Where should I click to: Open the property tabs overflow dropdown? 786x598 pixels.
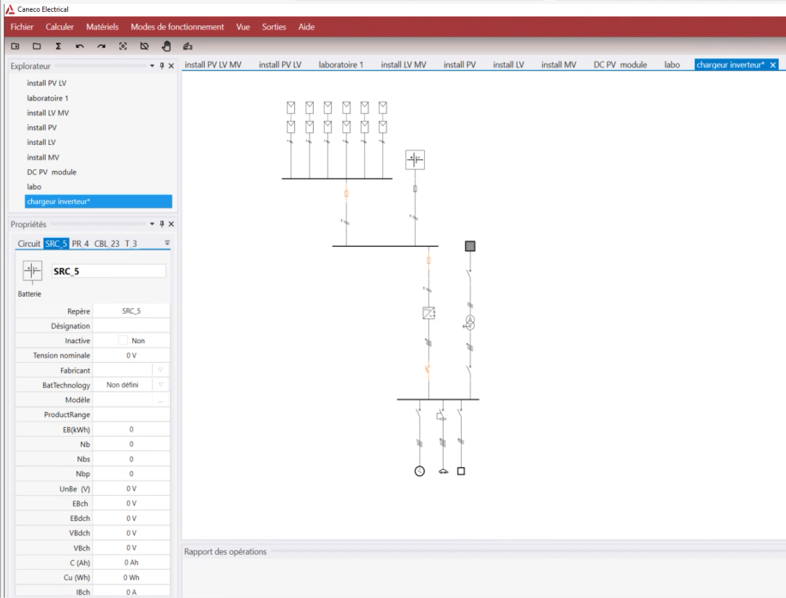coord(167,243)
